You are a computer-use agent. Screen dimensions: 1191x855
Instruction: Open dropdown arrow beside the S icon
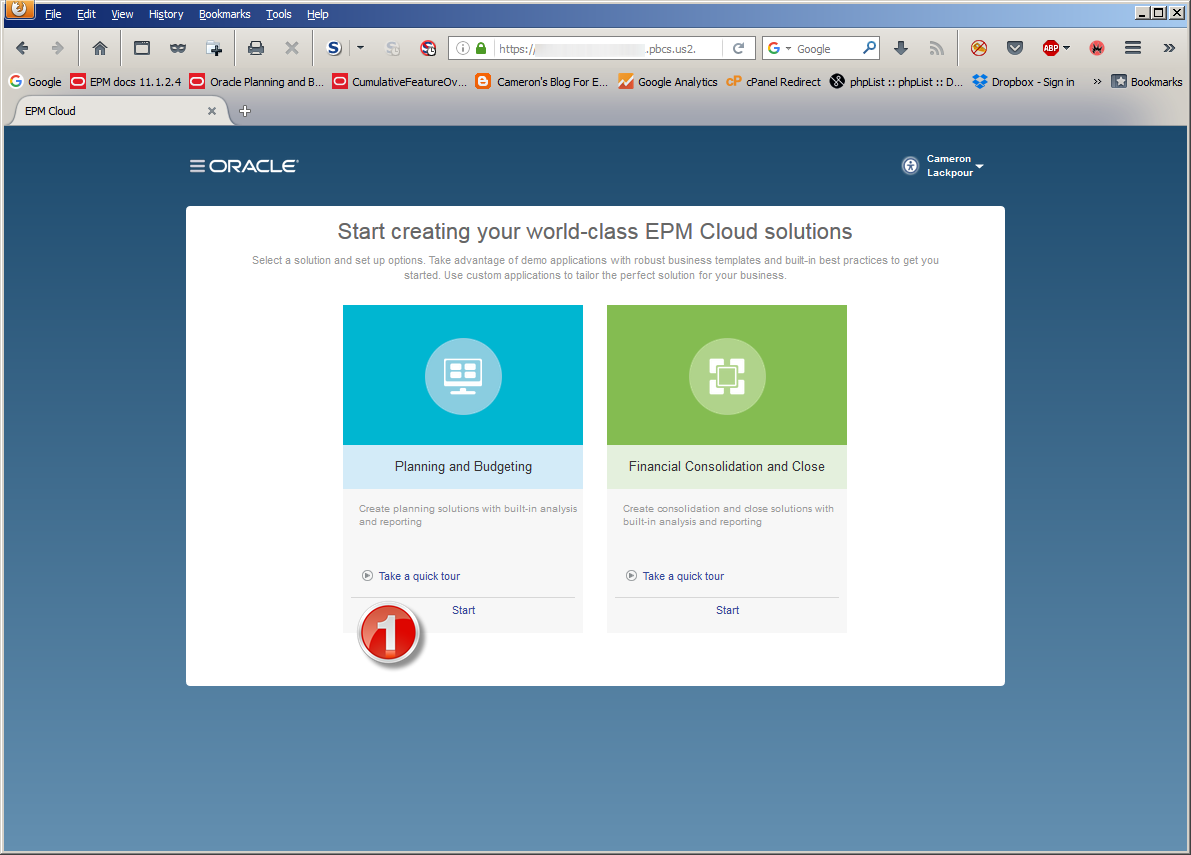tap(361, 48)
